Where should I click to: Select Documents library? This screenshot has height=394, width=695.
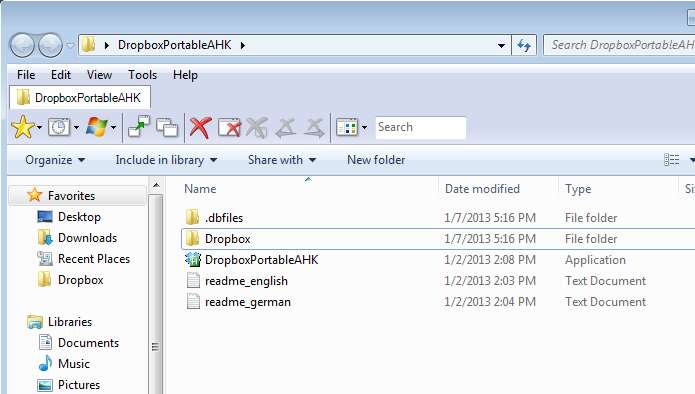point(88,343)
